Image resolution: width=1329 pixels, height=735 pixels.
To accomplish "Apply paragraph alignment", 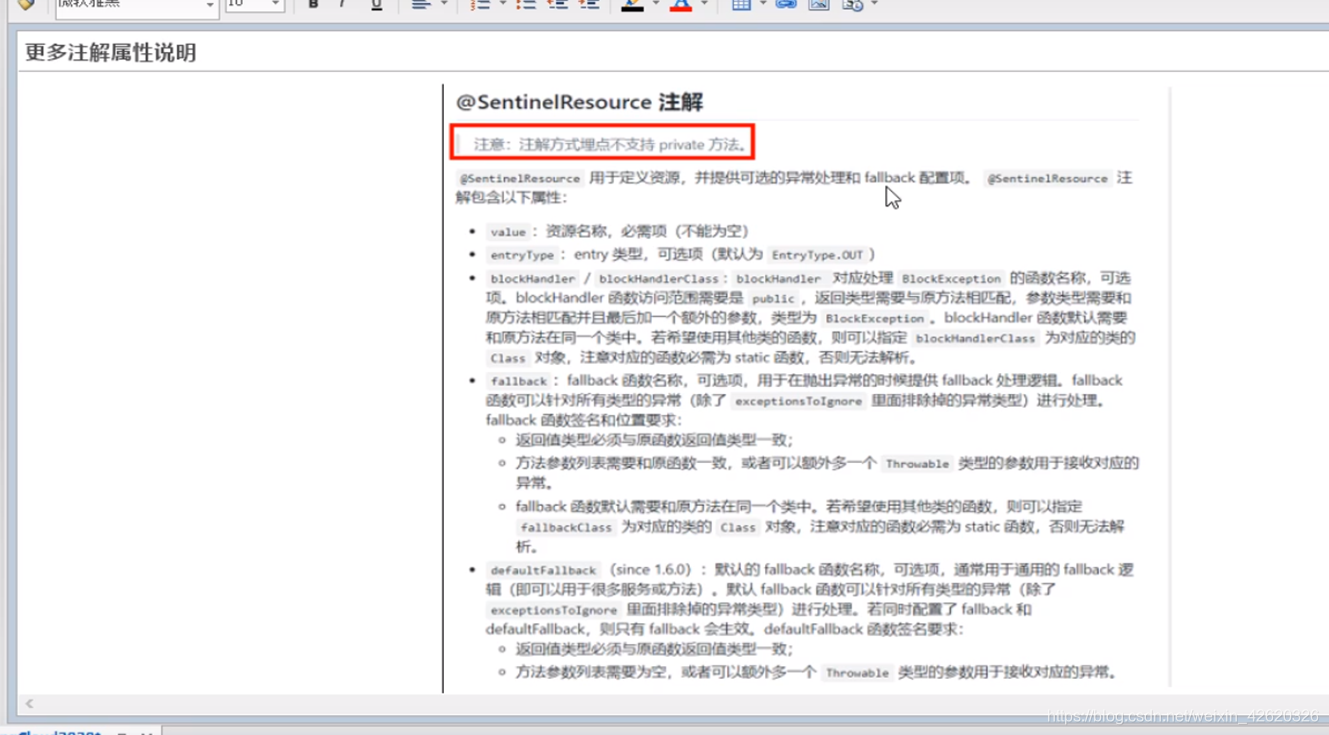I will point(420,4).
